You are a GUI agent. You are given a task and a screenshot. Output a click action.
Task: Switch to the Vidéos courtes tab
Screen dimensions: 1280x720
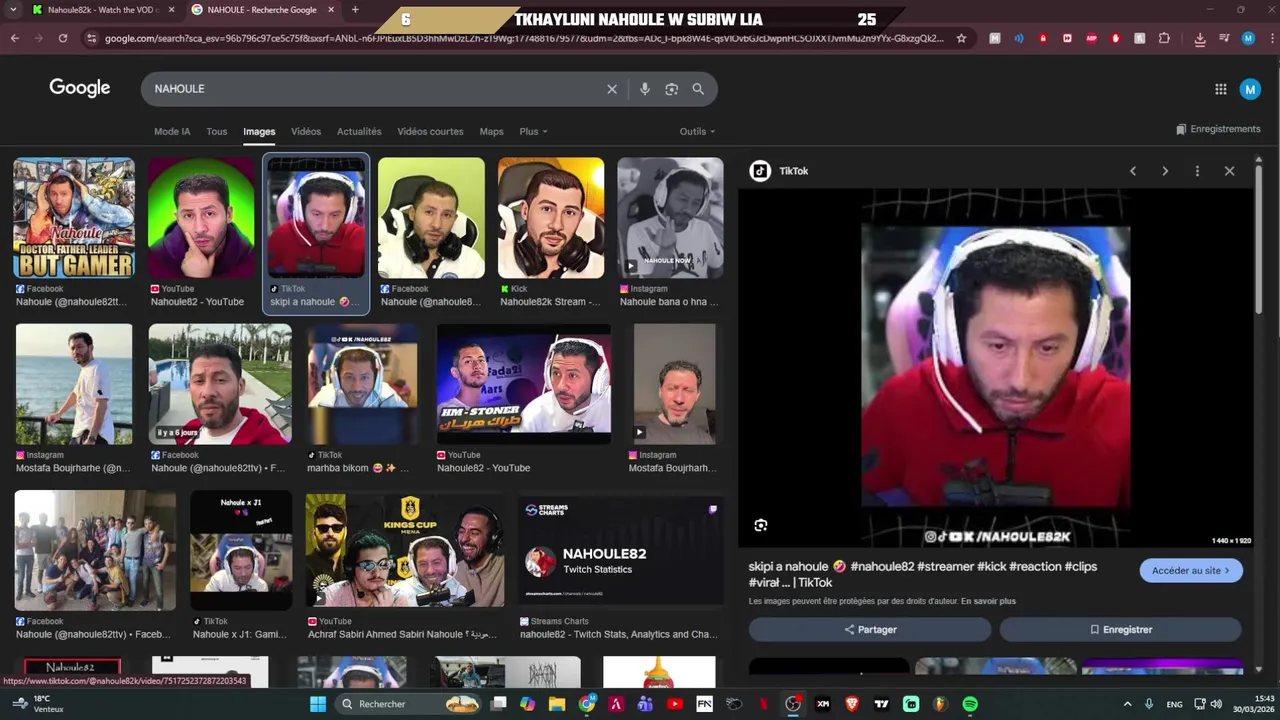tap(430, 131)
